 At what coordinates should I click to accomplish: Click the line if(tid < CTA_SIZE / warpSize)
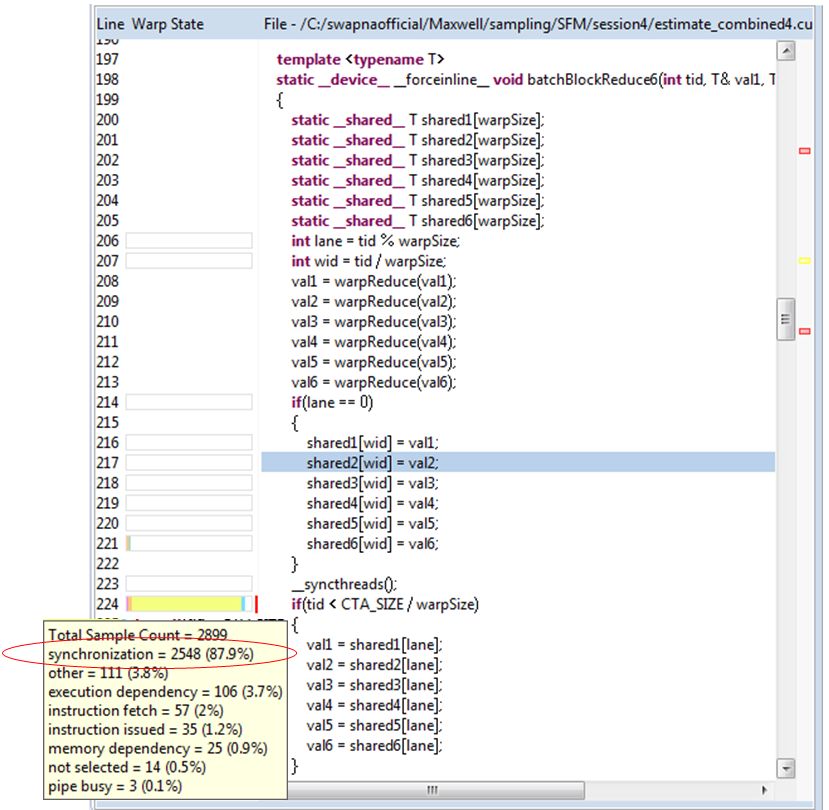click(x=385, y=604)
